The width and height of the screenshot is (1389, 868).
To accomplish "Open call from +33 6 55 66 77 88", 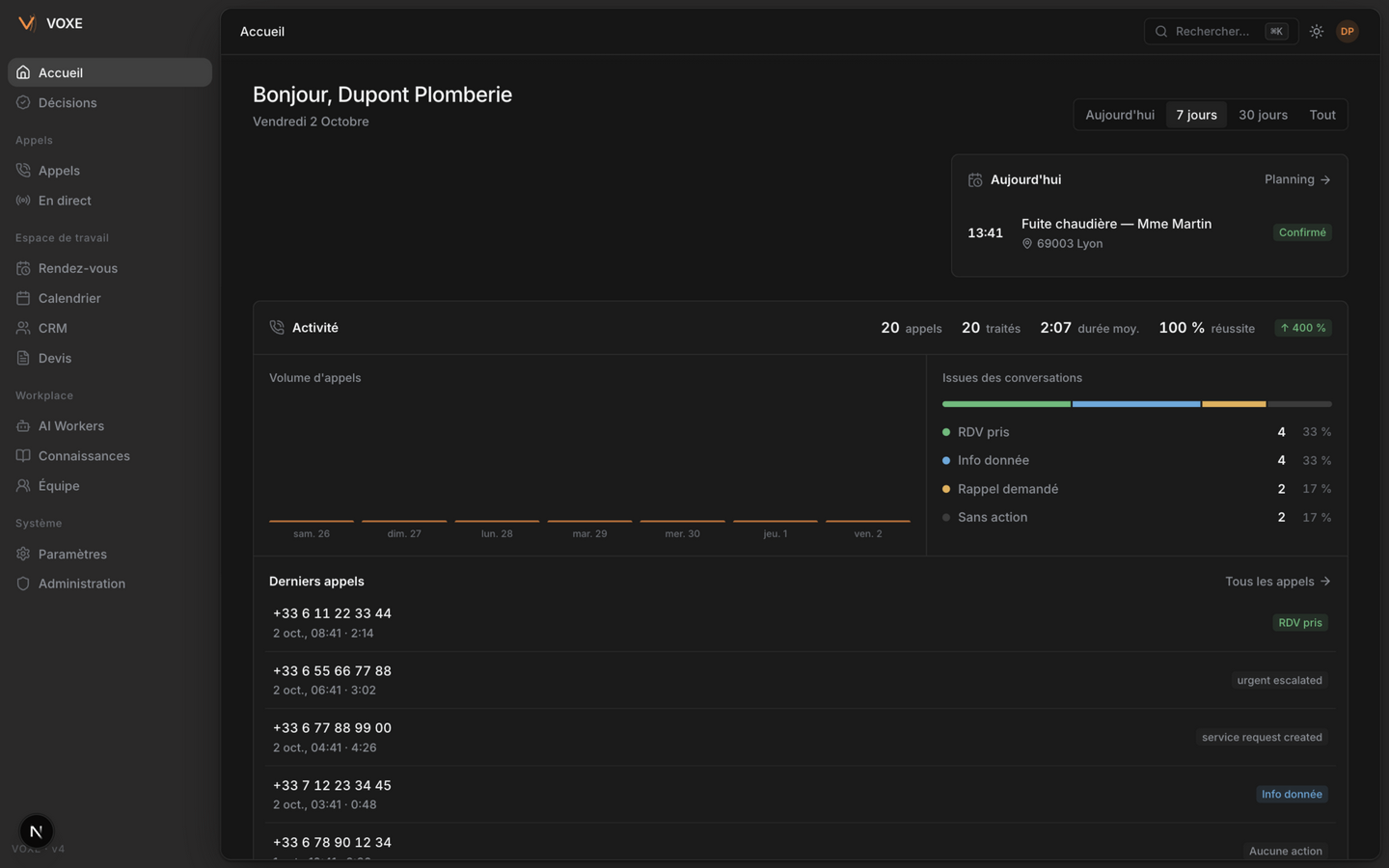I will pos(801,680).
